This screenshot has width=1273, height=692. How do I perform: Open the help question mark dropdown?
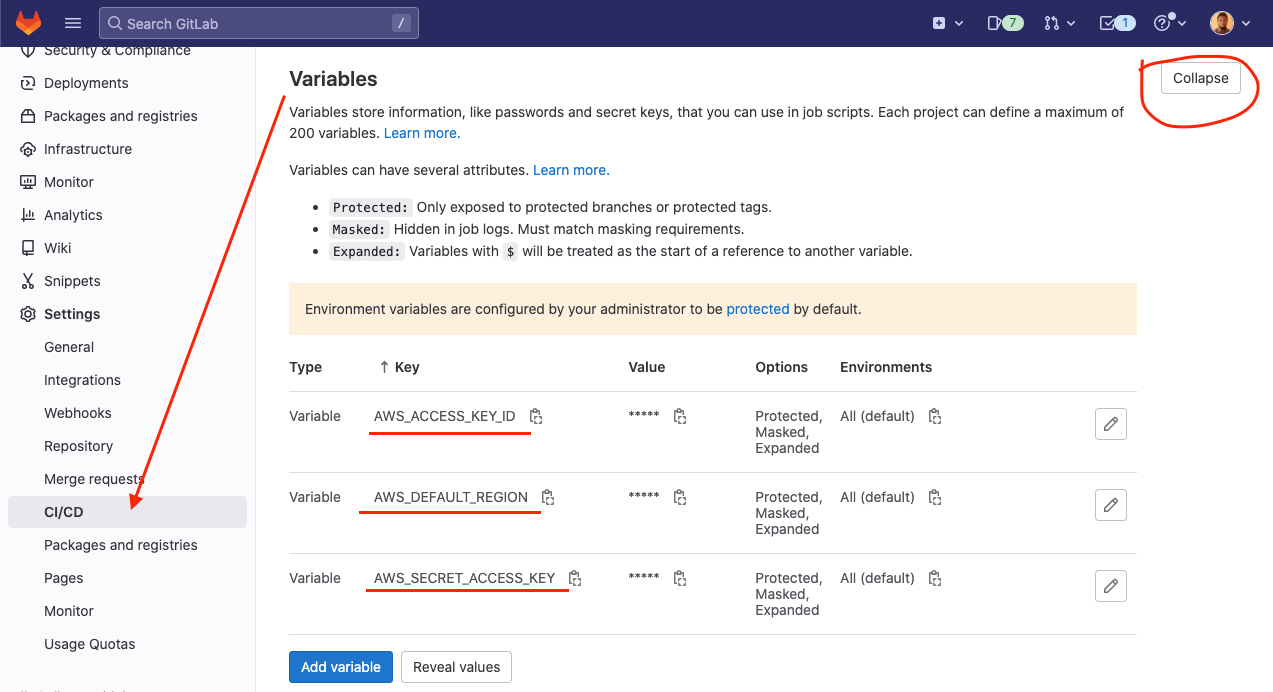[1167, 23]
